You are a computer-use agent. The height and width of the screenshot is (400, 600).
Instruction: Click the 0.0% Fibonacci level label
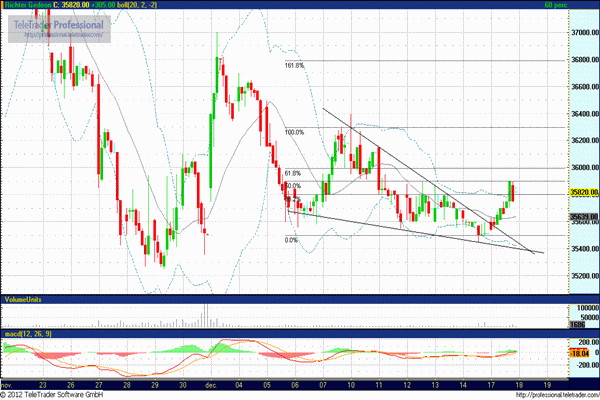click(x=291, y=240)
